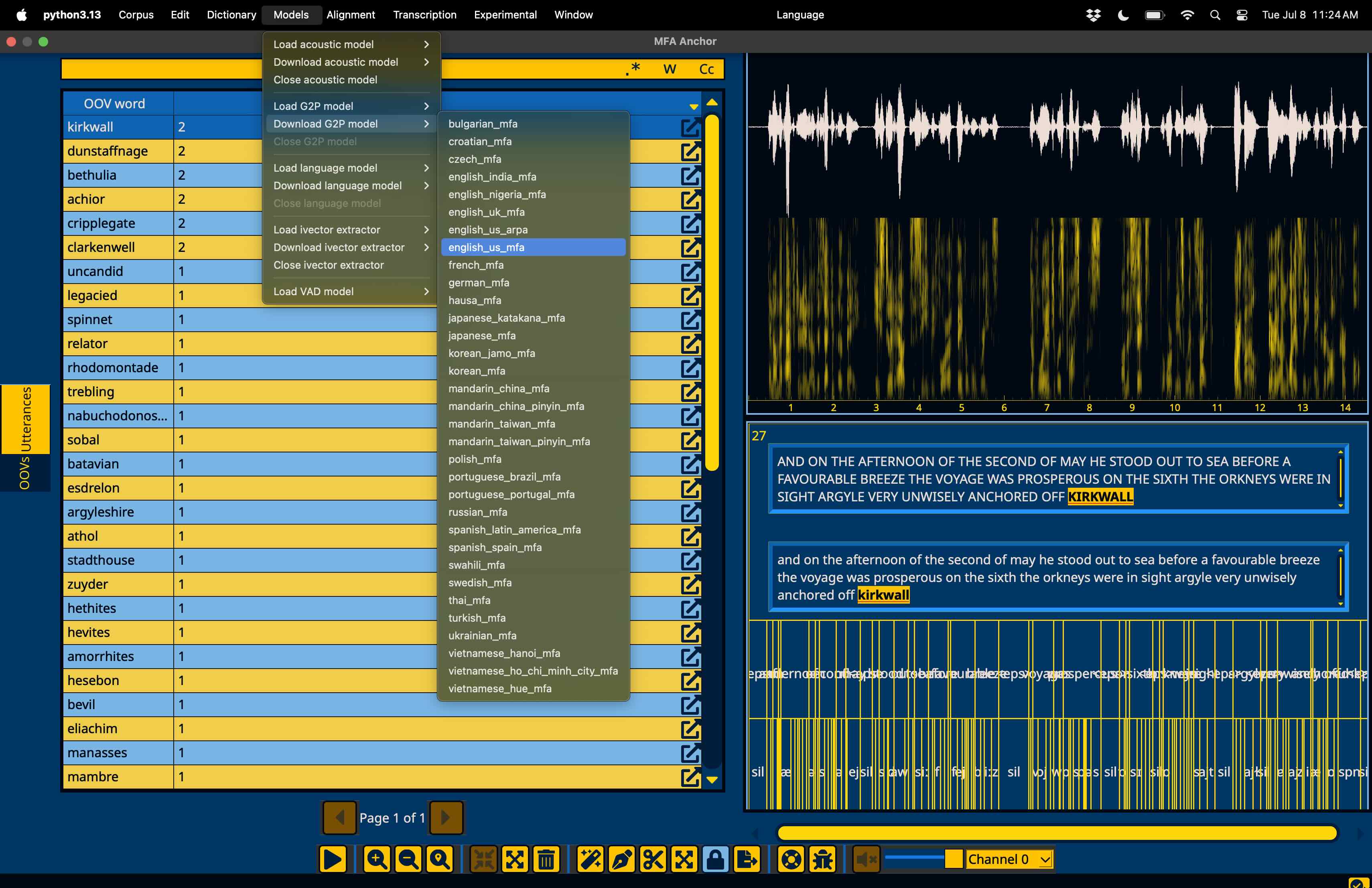This screenshot has width=1372, height=888.
Task: Open the edit icon for achior row
Action: (x=690, y=199)
